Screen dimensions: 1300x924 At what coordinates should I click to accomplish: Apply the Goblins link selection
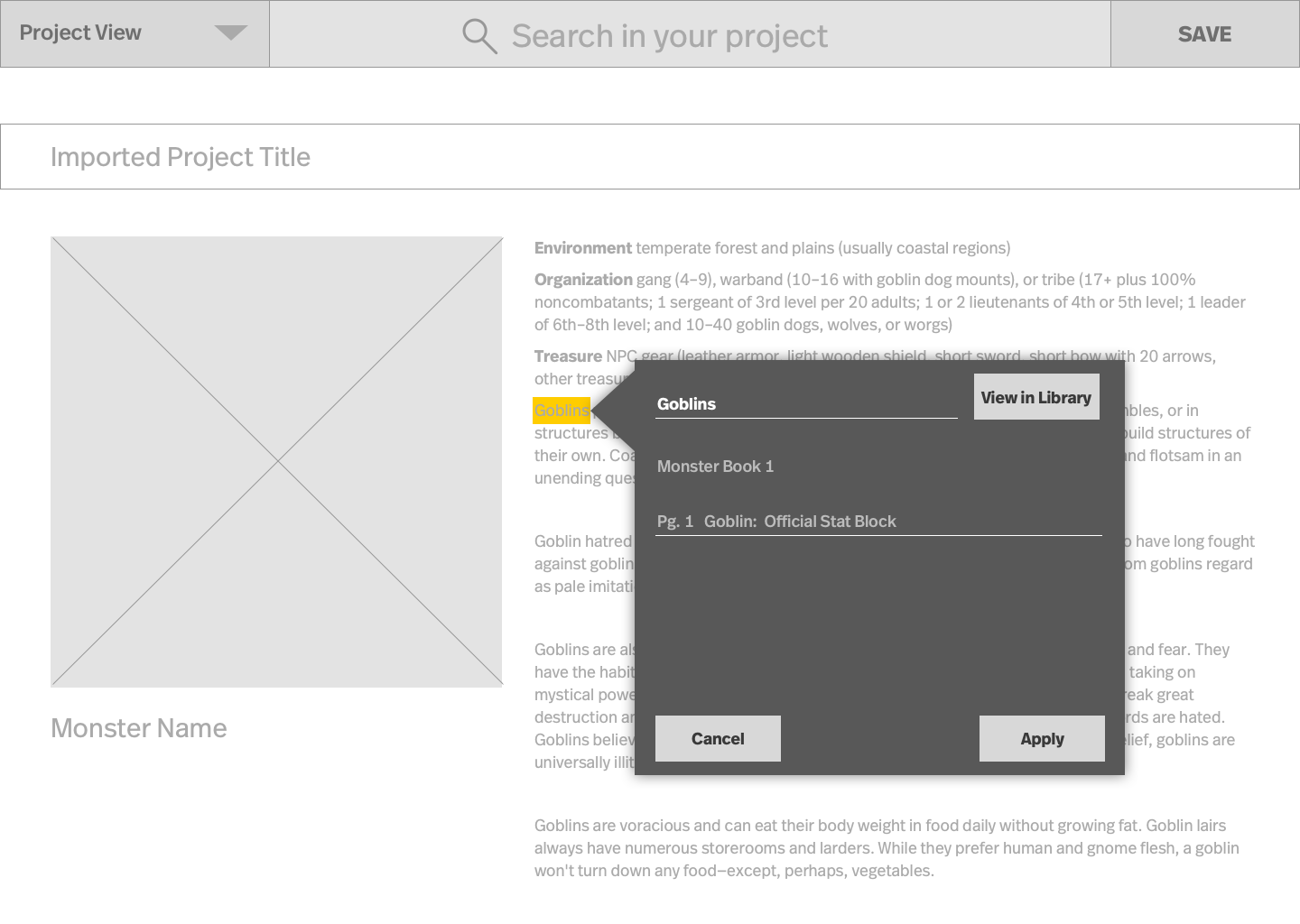1042,738
